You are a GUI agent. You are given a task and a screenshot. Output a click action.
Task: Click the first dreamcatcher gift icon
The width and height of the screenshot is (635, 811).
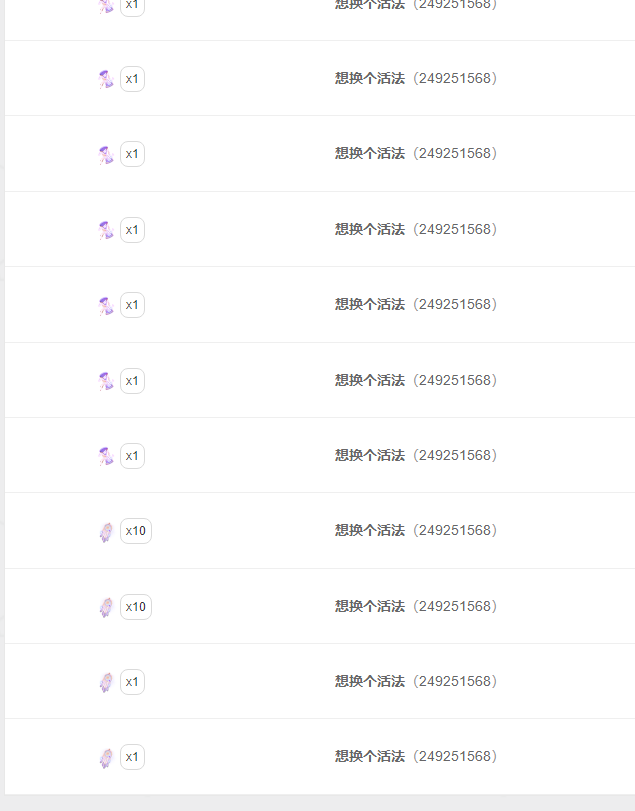point(106,532)
